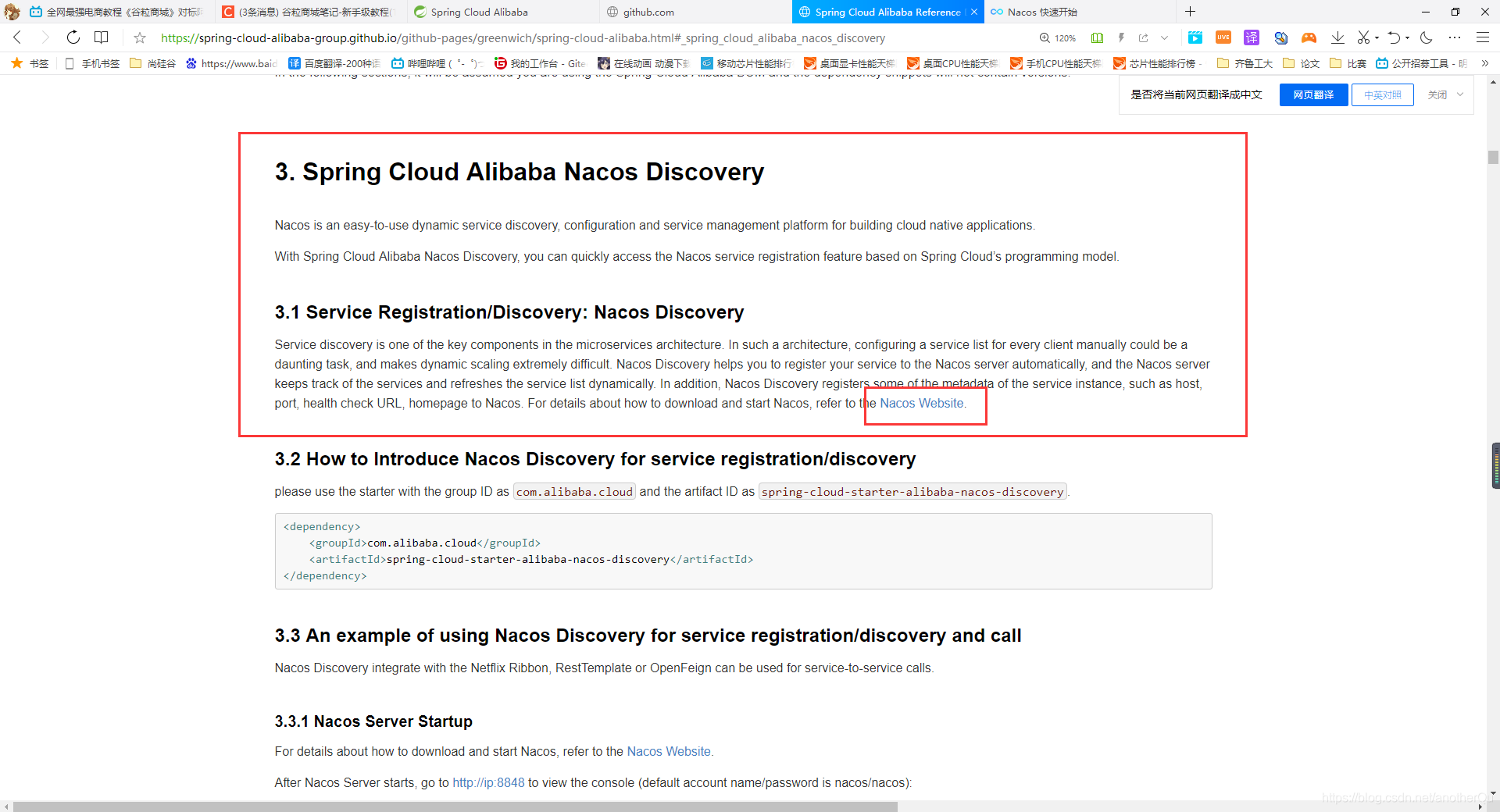Expand the translation prompt options chevron
The width and height of the screenshot is (1500, 812).
pyautogui.click(x=1460, y=94)
